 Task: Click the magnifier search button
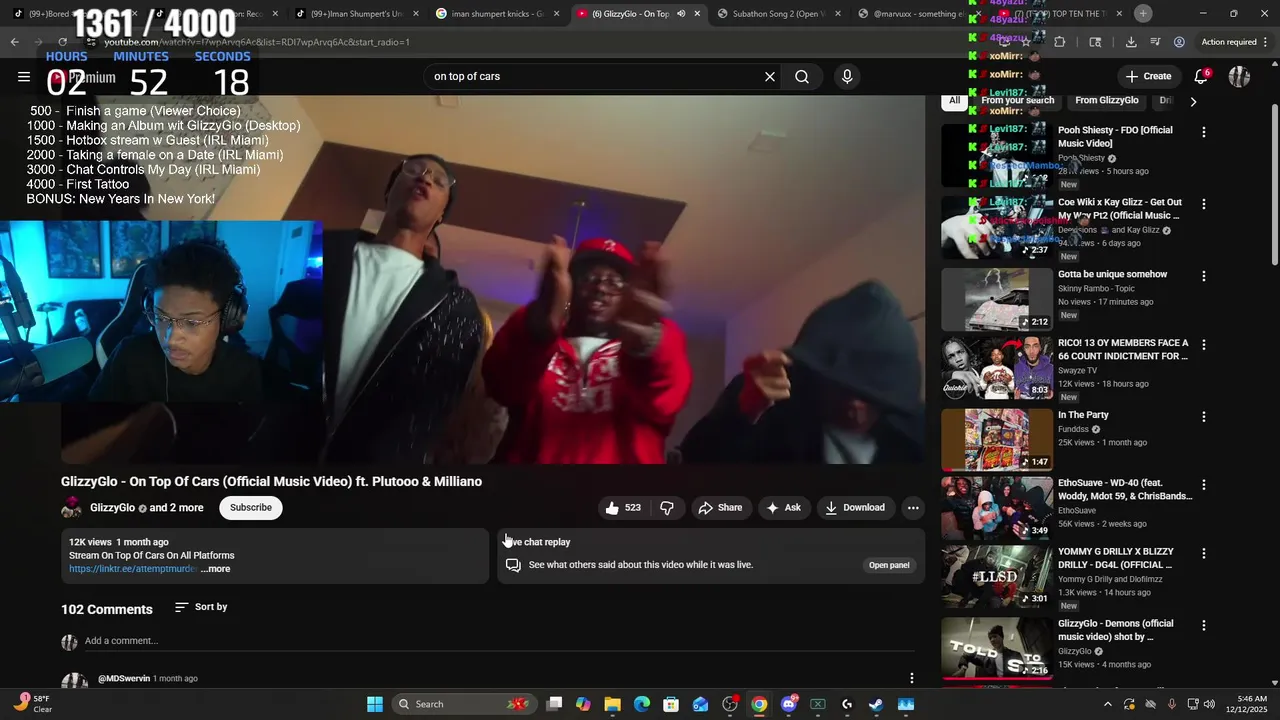pyautogui.click(x=802, y=76)
